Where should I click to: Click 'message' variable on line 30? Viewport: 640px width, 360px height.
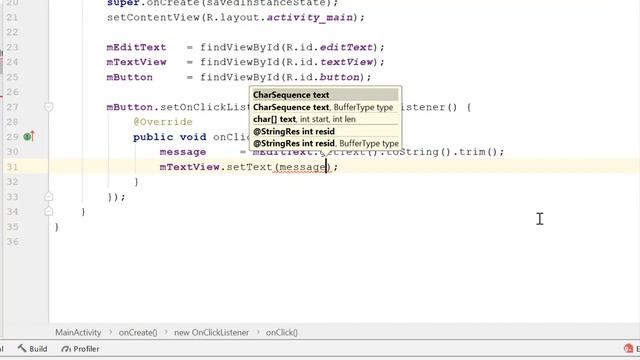pos(183,152)
